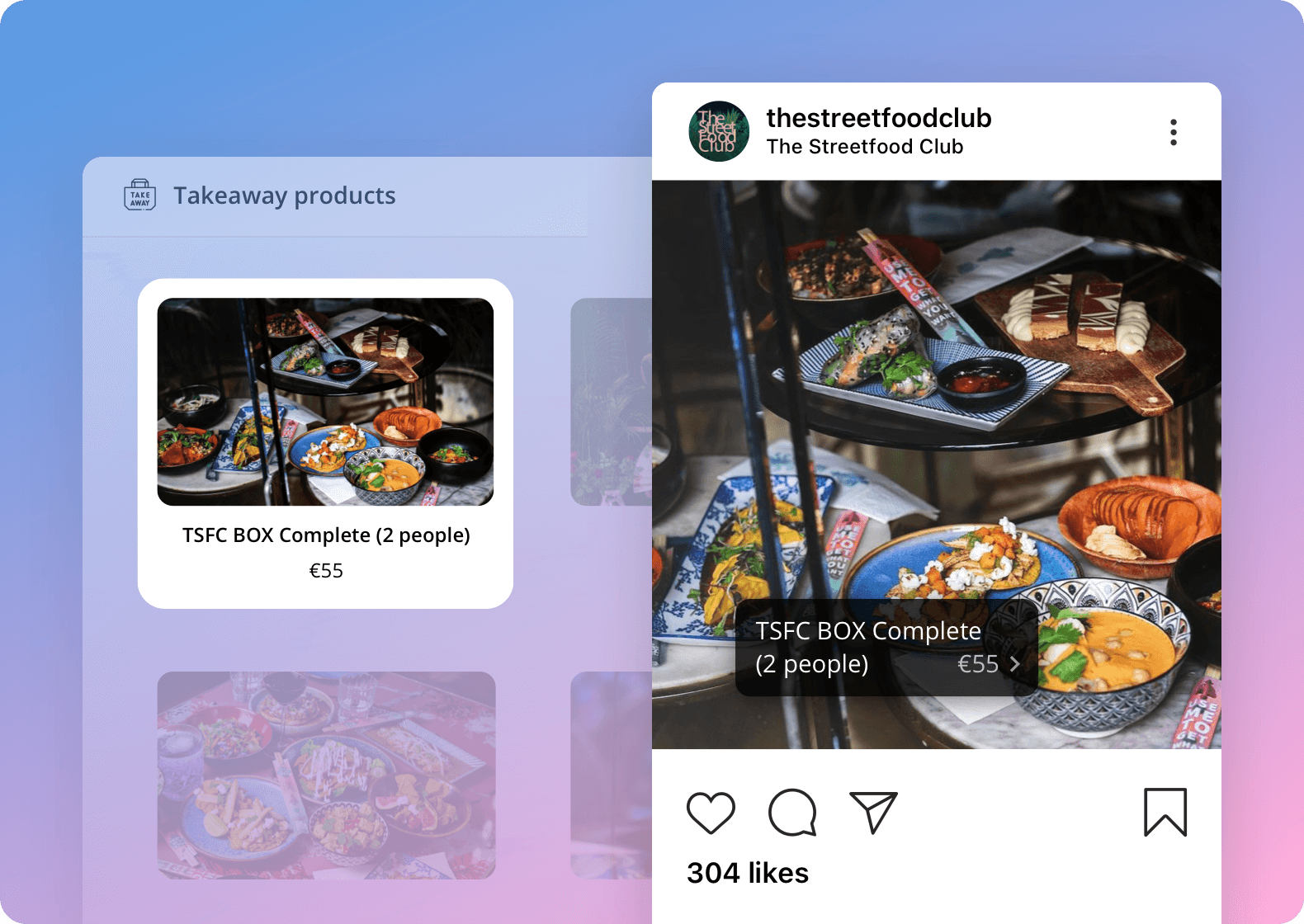The width and height of the screenshot is (1304, 924).
Task: Open the thestreetfoodclub username link
Action: click(x=879, y=118)
